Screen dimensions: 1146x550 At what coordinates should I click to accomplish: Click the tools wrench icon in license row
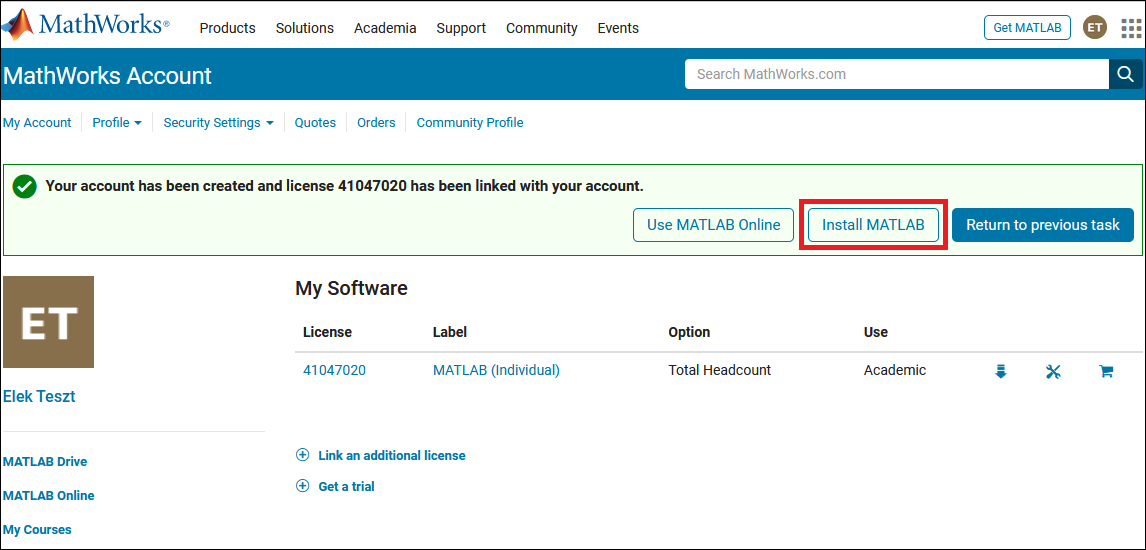[1053, 371]
